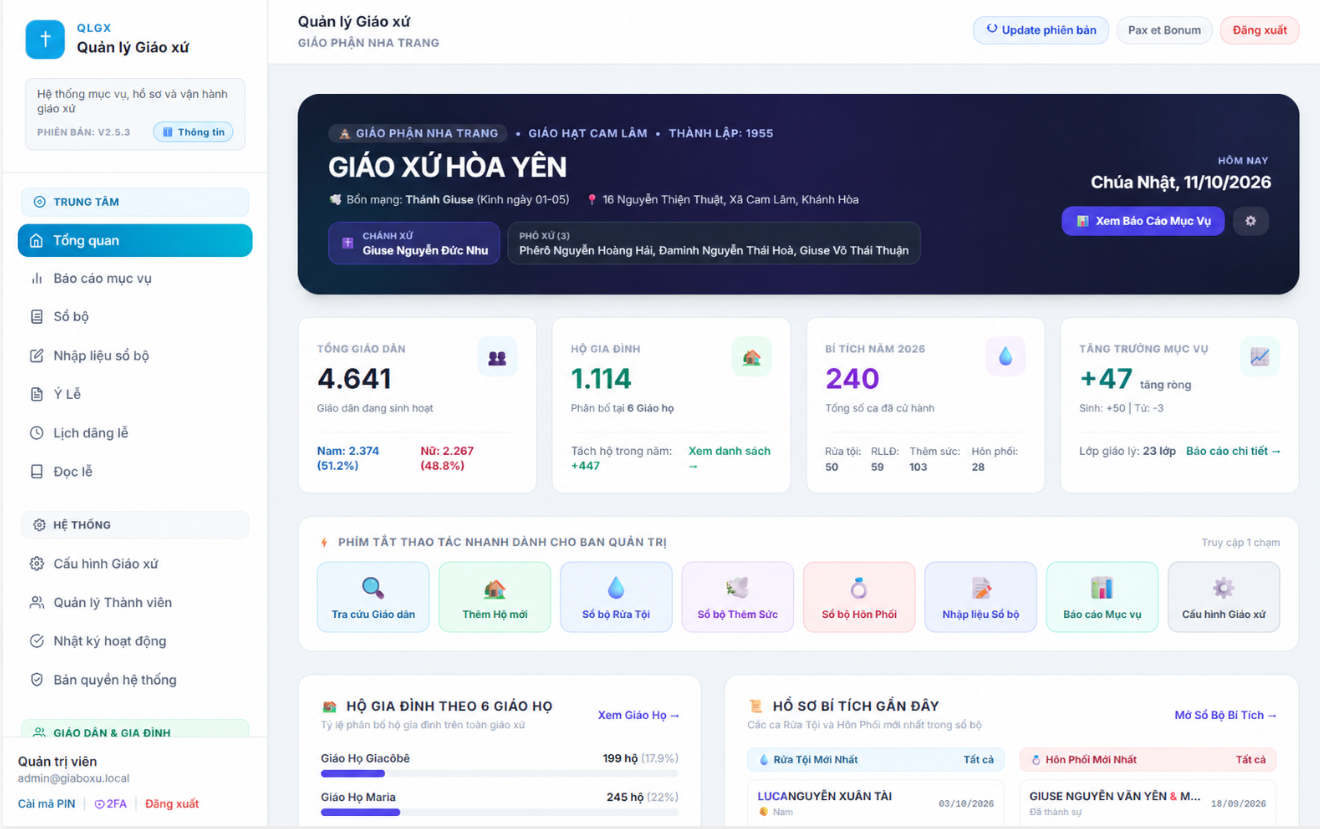Viewport: 1320px width, 829px height.
Task: Open the Sổ bộ Hôn Phối ring shortcut
Action: click(859, 597)
